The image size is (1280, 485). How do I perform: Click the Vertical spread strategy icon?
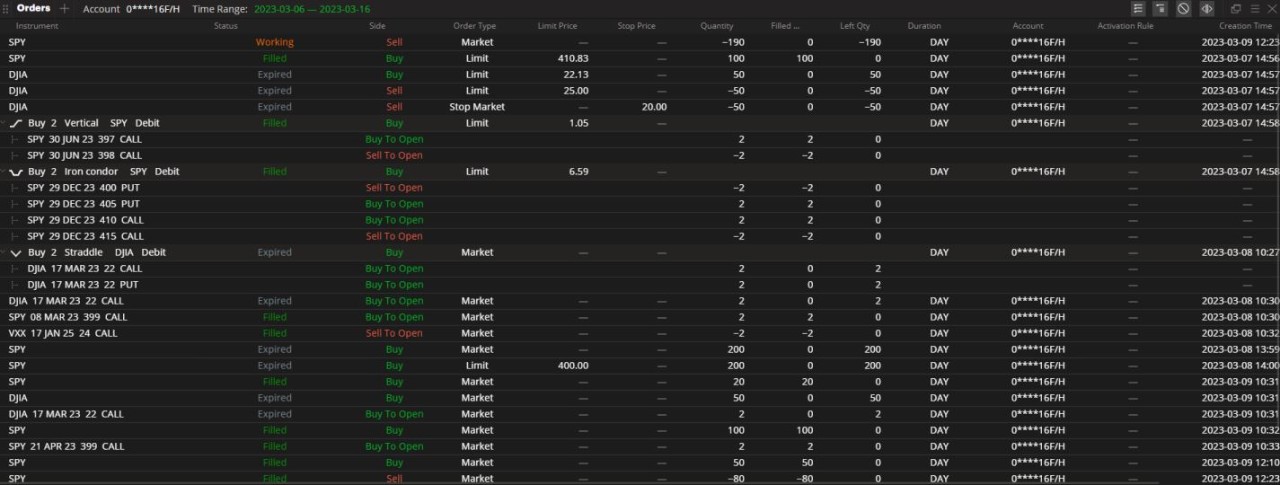15,123
